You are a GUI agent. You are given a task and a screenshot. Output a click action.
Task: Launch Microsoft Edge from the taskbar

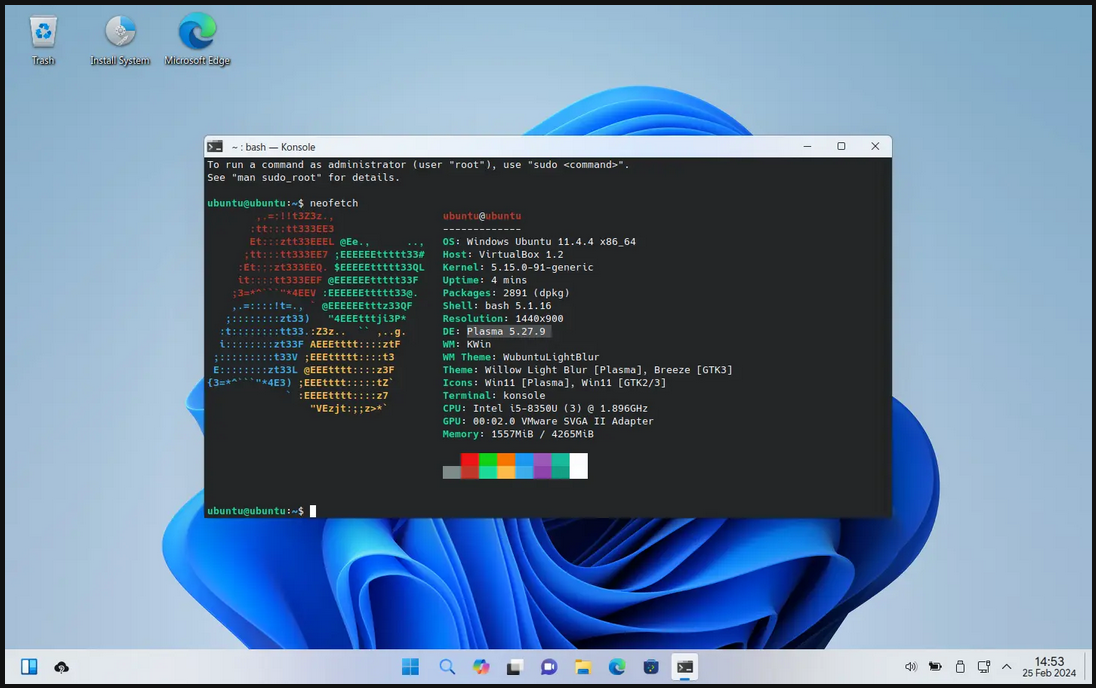(617, 667)
